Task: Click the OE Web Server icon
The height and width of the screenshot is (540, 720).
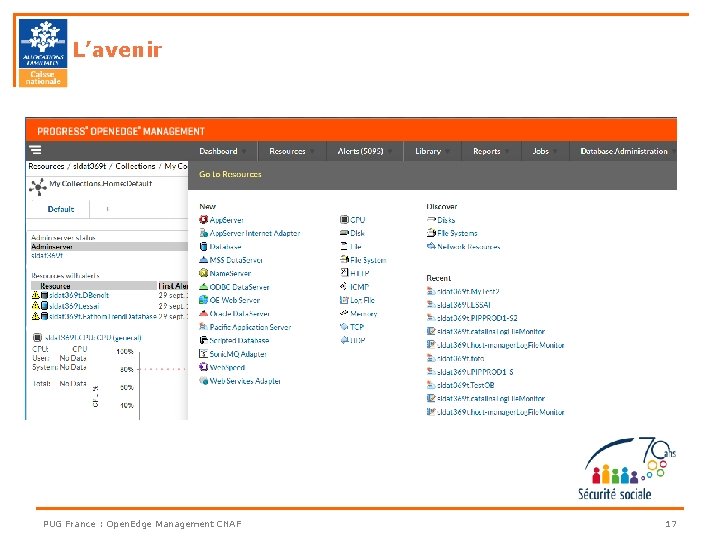Action: (x=203, y=300)
